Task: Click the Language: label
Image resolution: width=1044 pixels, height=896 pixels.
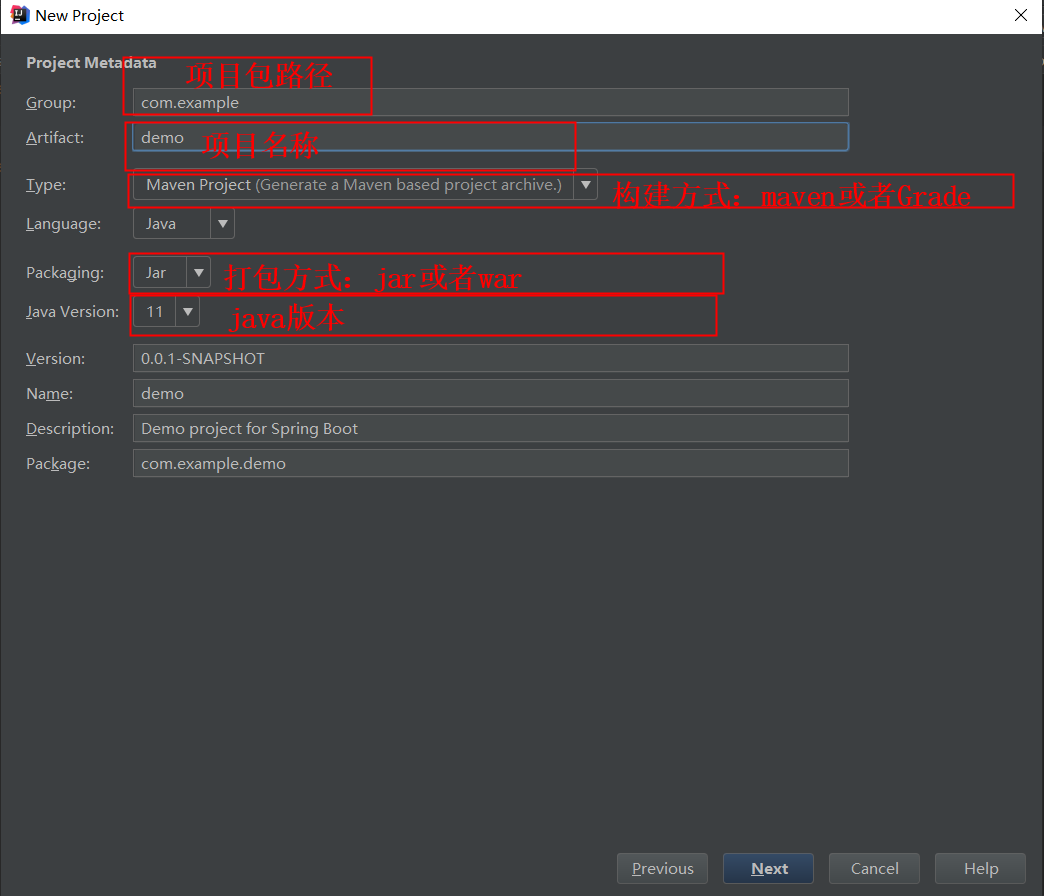Action: pyautogui.click(x=63, y=224)
